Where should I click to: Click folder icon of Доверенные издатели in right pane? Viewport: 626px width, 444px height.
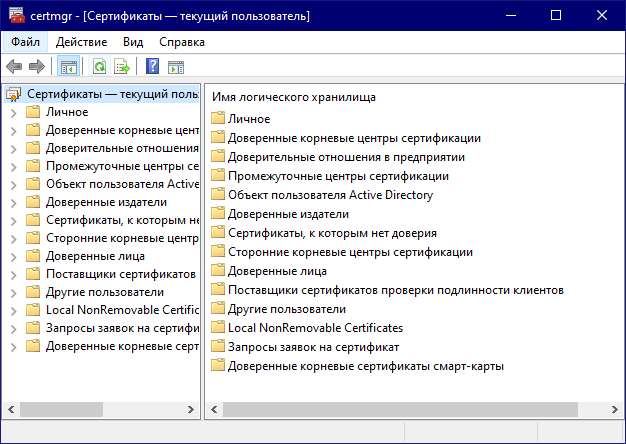(x=218, y=213)
